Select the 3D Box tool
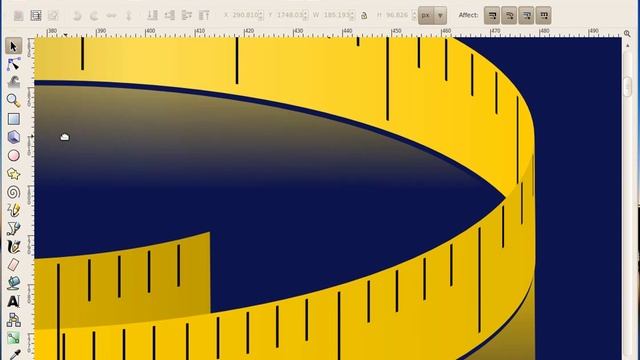Image resolution: width=640 pixels, height=360 pixels. (x=13, y=137)
